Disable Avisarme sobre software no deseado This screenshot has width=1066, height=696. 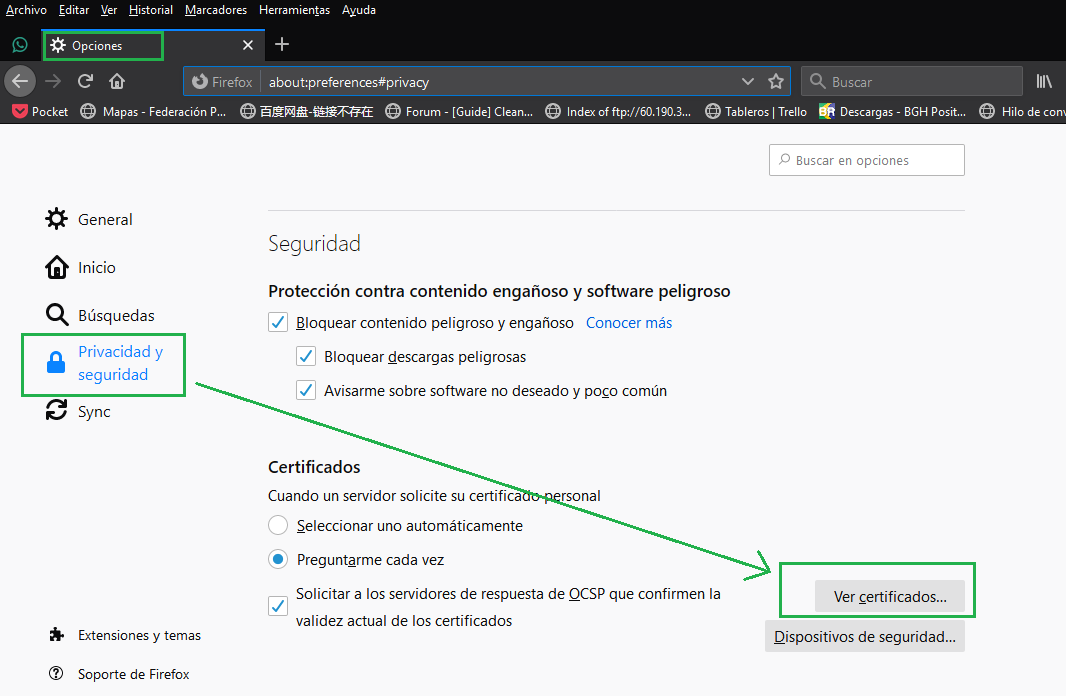tap(306, 391)
